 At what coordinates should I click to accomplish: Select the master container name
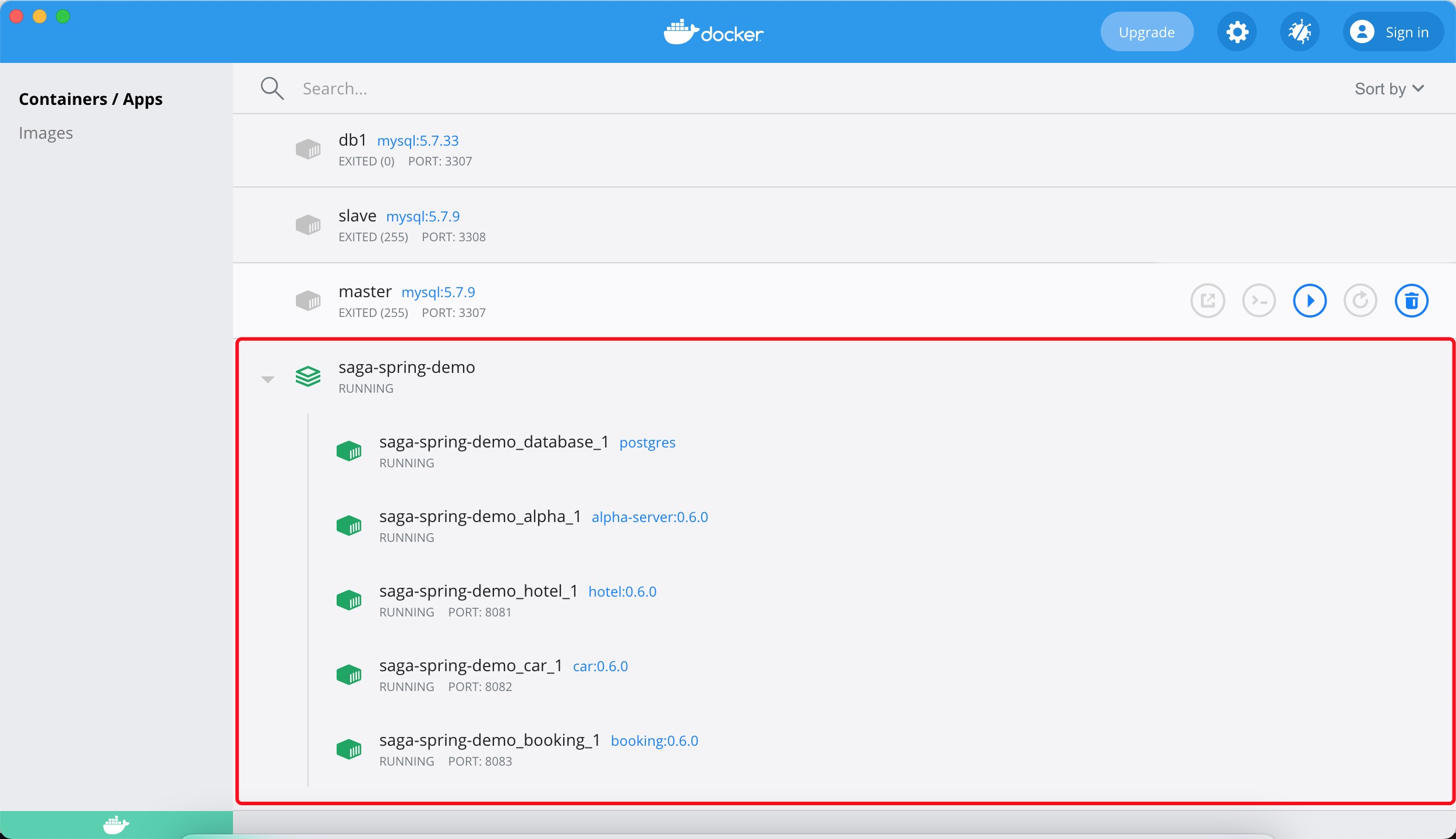coord(365,292)
